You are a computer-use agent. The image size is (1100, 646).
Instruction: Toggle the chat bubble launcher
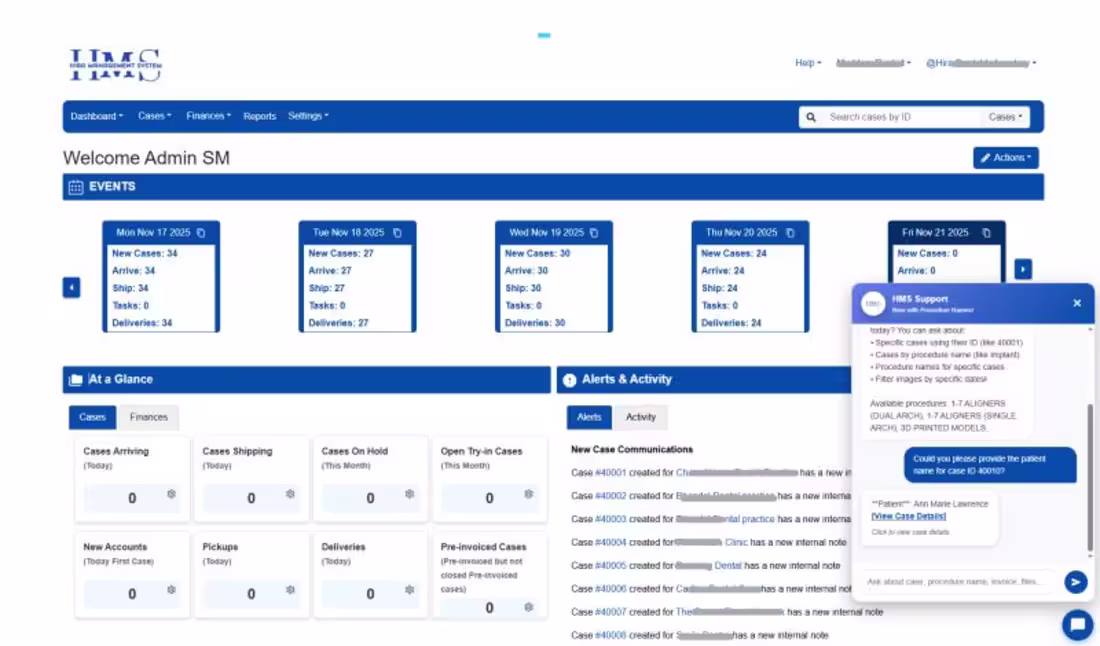click(x=1078, y=624)
